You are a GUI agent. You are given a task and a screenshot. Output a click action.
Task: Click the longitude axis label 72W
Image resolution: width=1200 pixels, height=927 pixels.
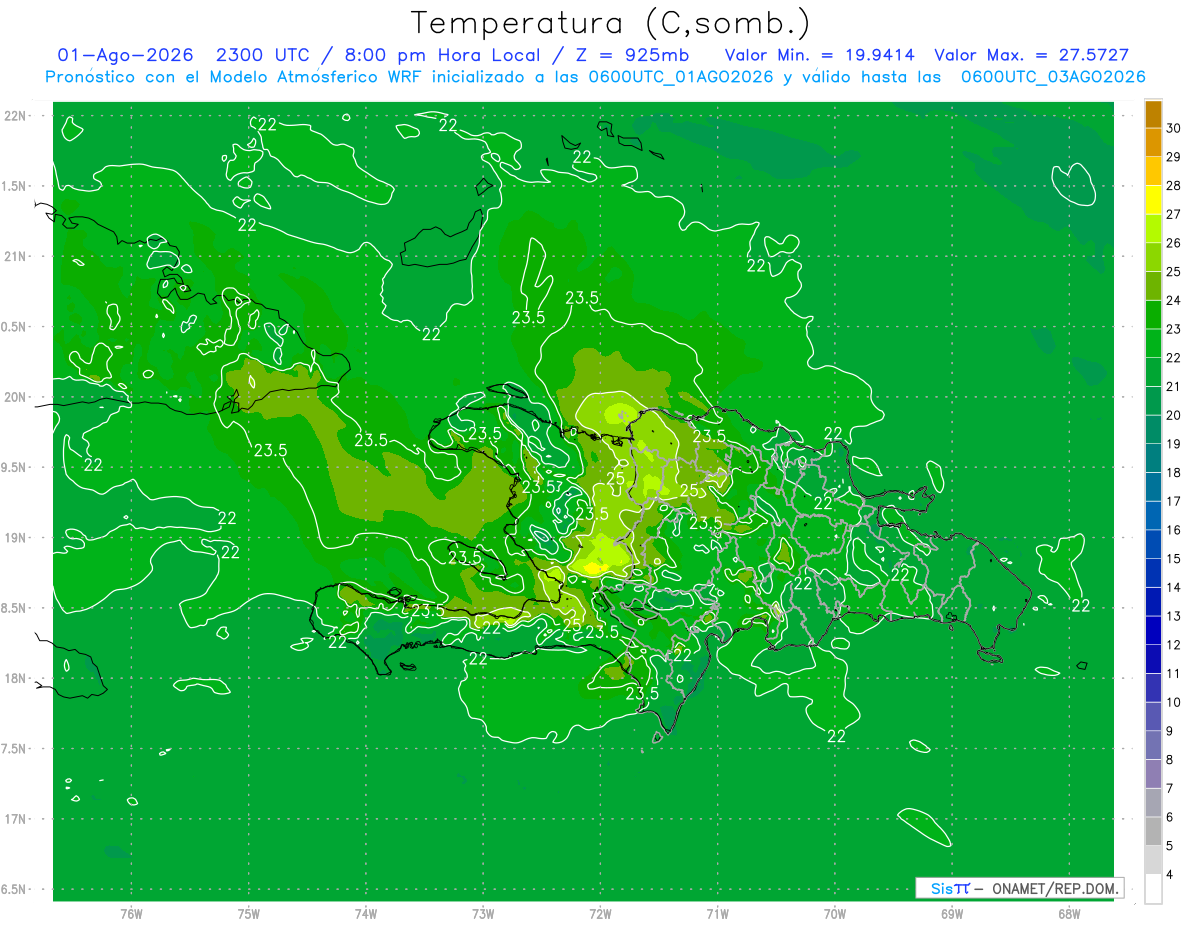tap(600, 914)
